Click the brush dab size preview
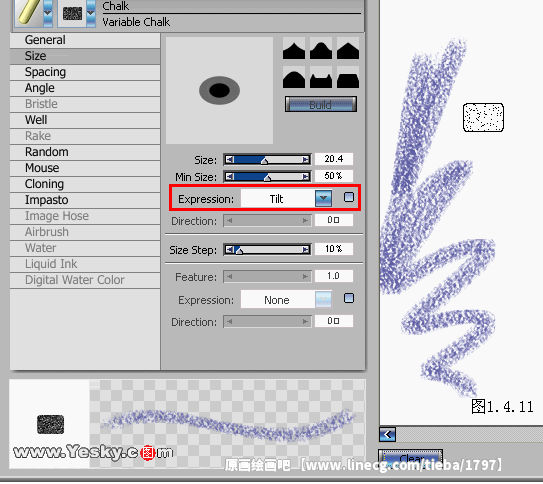 click(220, 90)
